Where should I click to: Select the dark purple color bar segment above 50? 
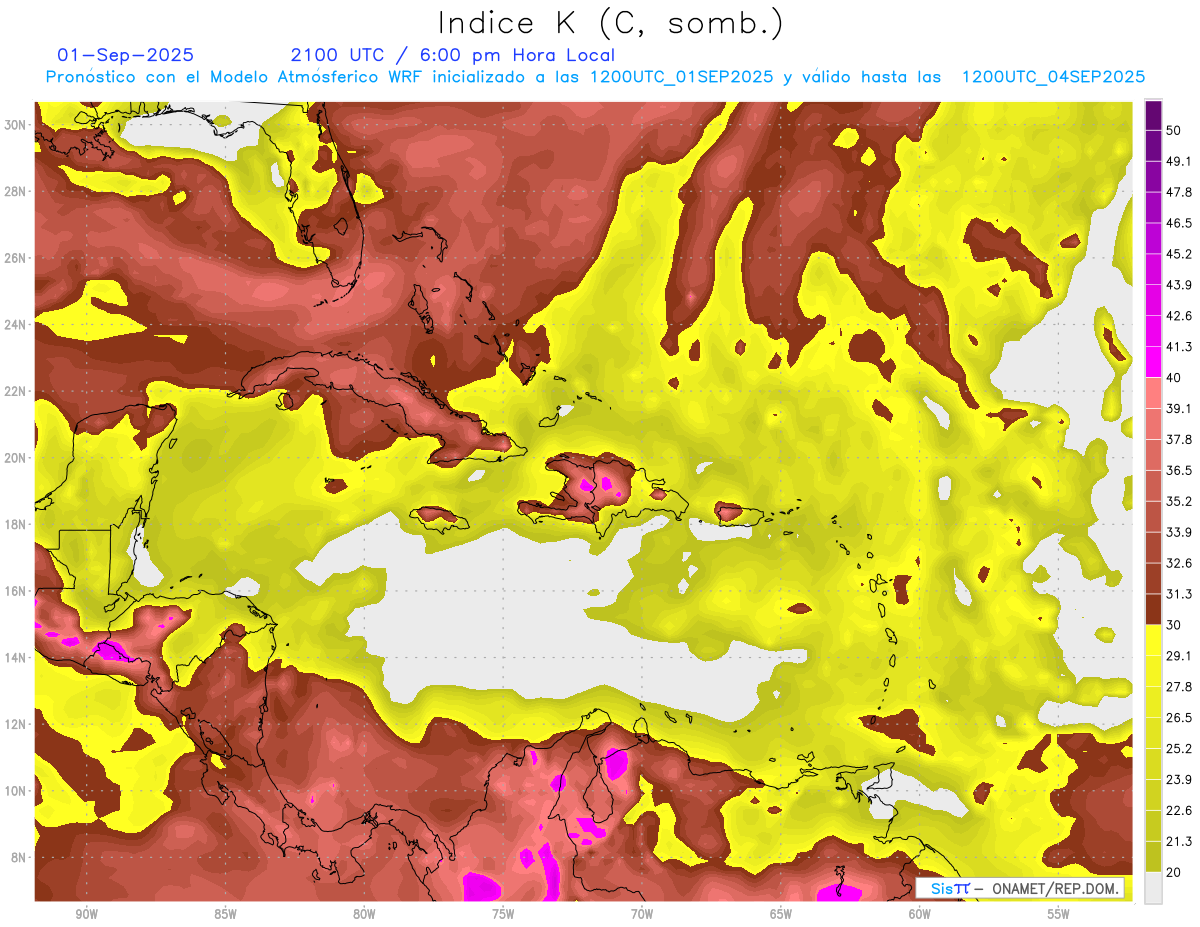coord(1153,115)
